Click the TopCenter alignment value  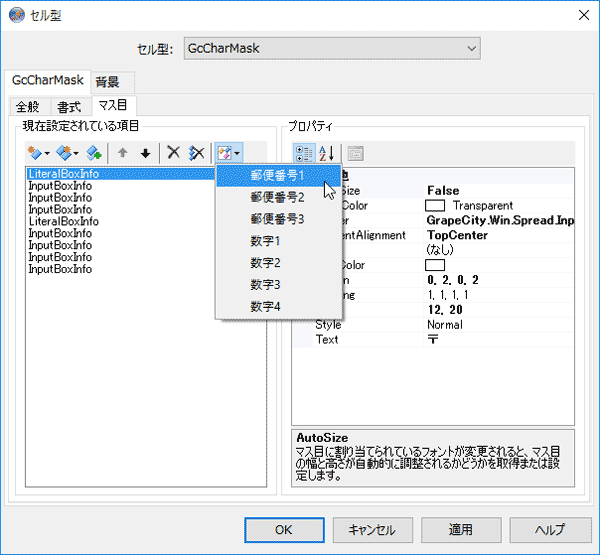(x=457, y=235)
